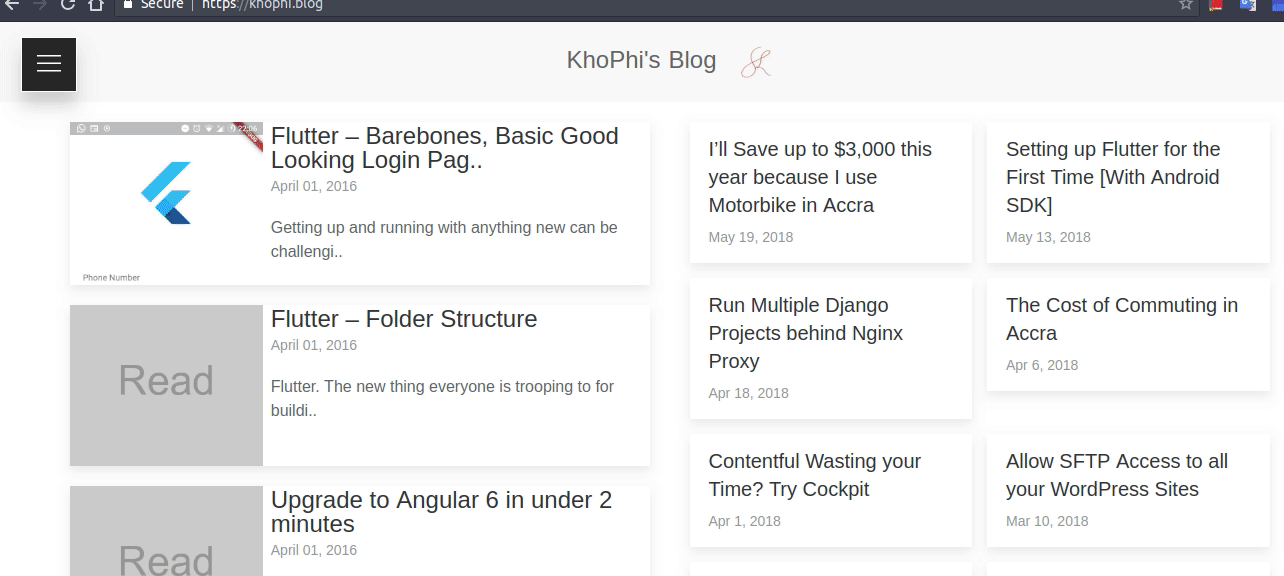Click the red extension icon in toolbar
This screenshot has width=1284, height=576.
click(1216, 4)
